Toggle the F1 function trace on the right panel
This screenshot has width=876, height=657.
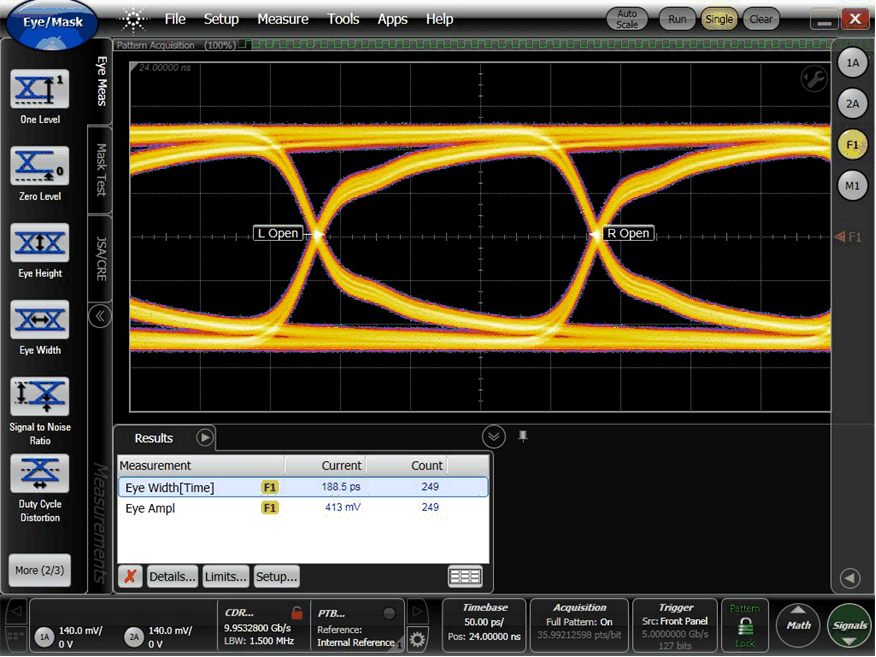[851, 144]
